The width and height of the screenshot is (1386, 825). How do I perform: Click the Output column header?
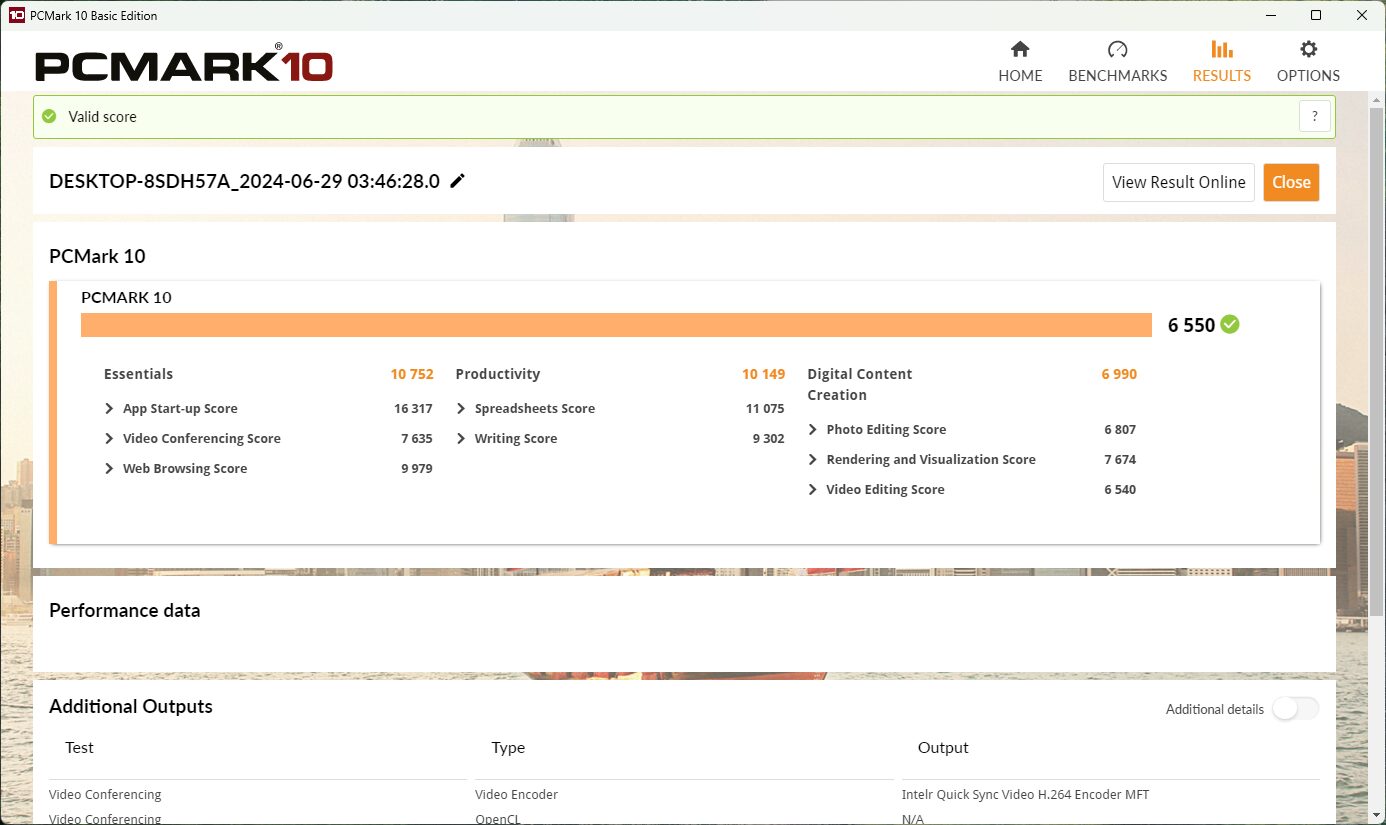click(943, 747)
